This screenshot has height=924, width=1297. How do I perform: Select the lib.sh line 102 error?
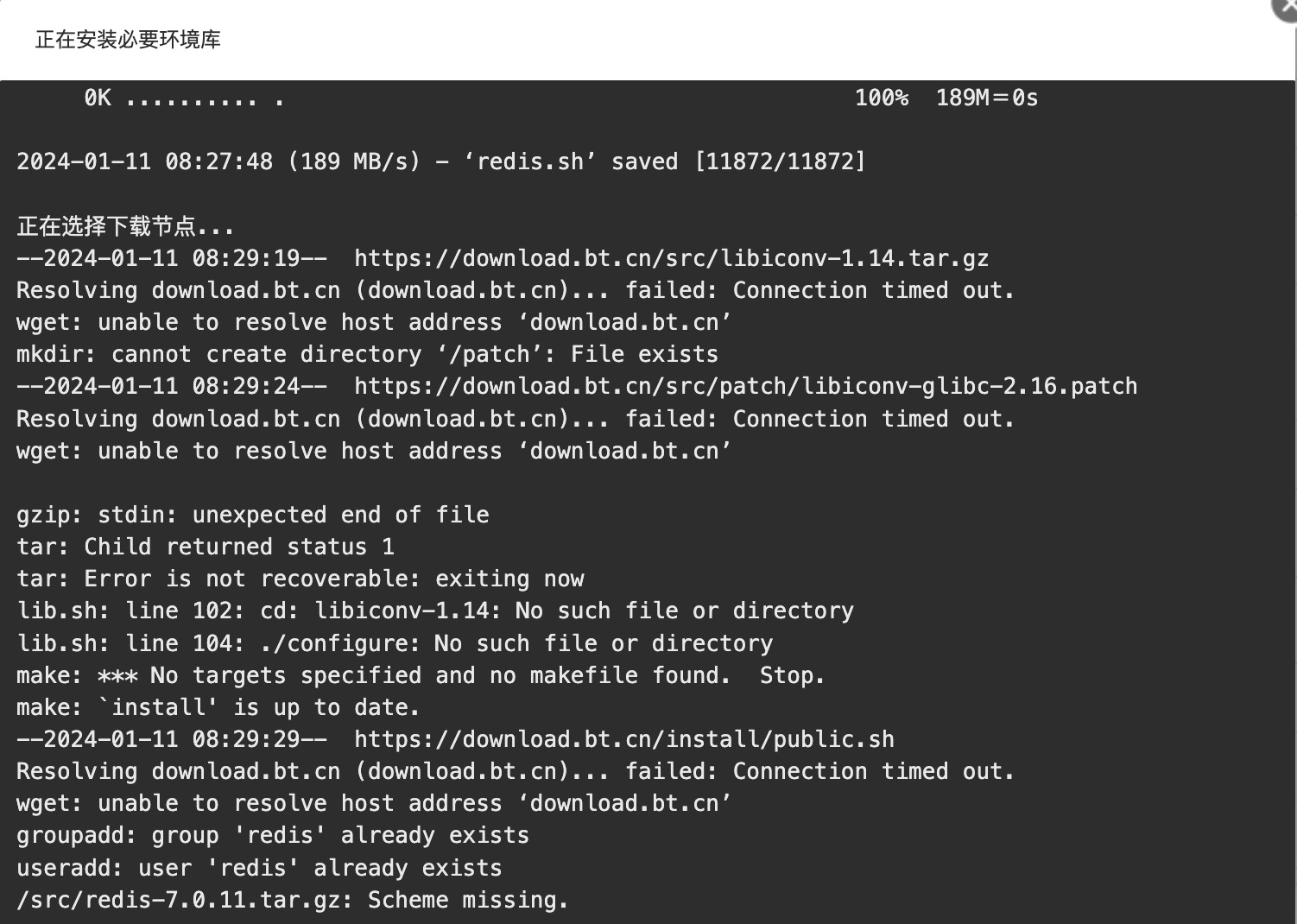pyautogui.click(x=434, y=611)
